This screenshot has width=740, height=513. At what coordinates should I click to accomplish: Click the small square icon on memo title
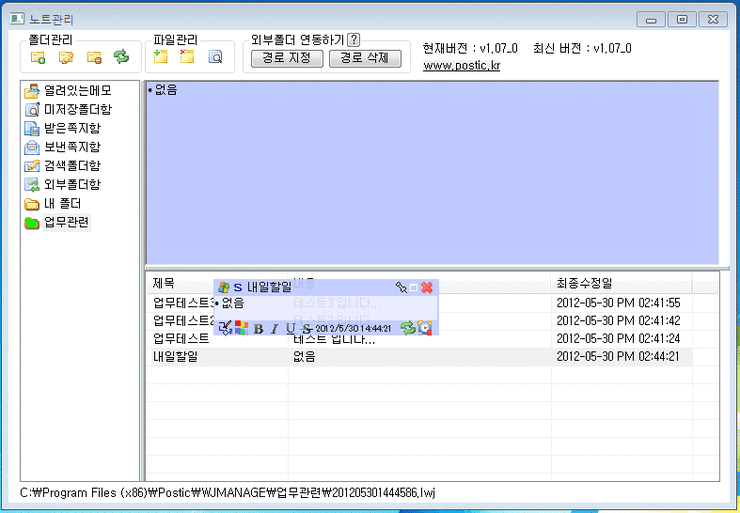pos(414,287)
